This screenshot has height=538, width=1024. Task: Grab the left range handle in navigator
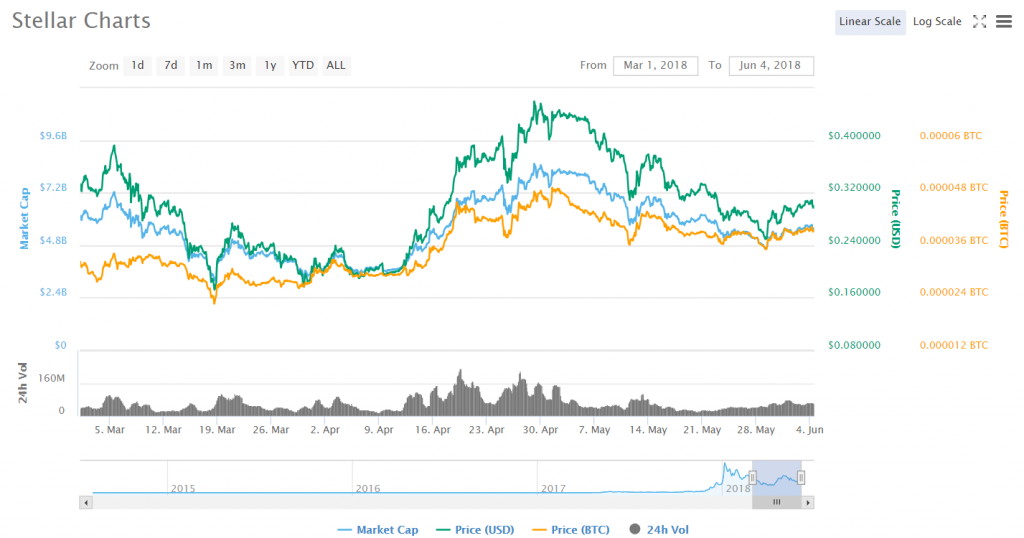pyautogui.click(x=752, y=478)
